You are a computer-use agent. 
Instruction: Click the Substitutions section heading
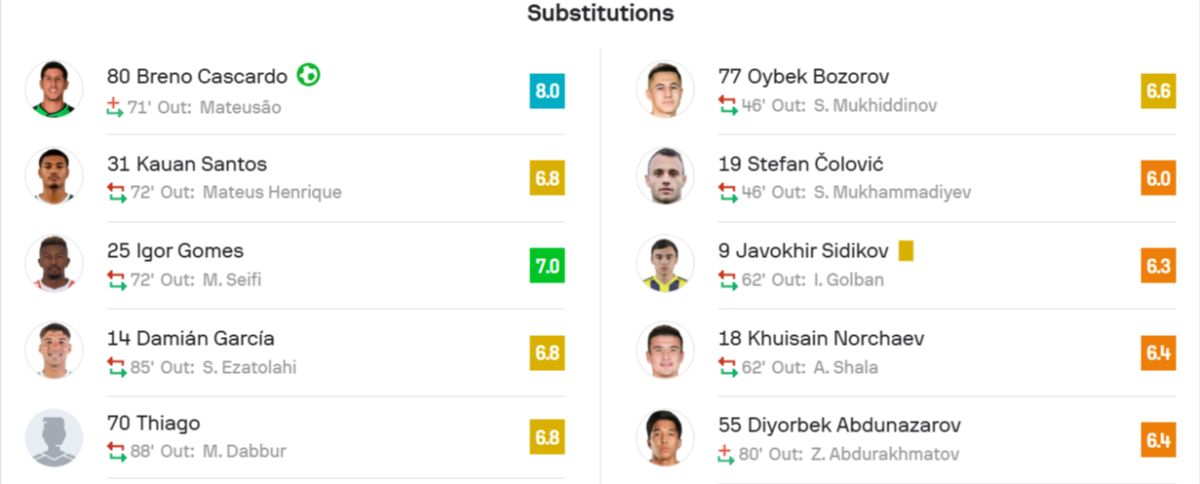[600, 13]
